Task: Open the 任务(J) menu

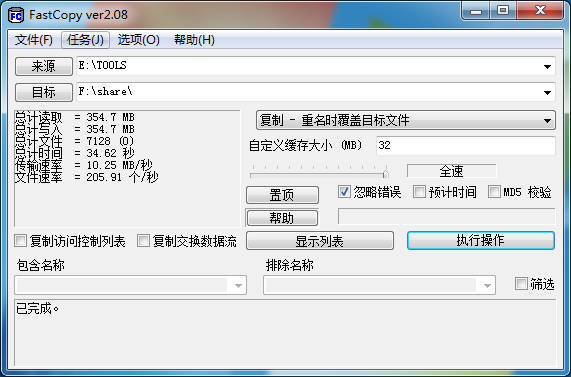Action: 85,40
